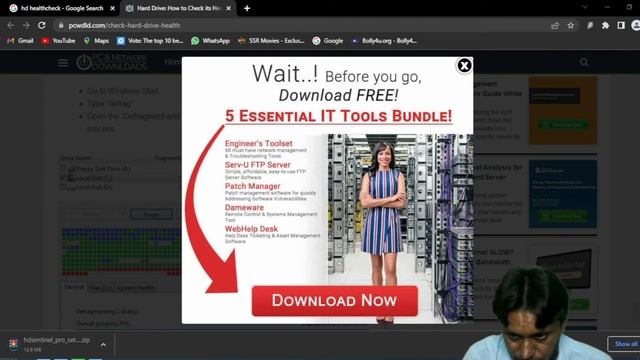This screenshot has width=640, height=360.
Task: Click WebHelp Desk heading in popup
Action: pyautogui.click(x=251, y=229)
